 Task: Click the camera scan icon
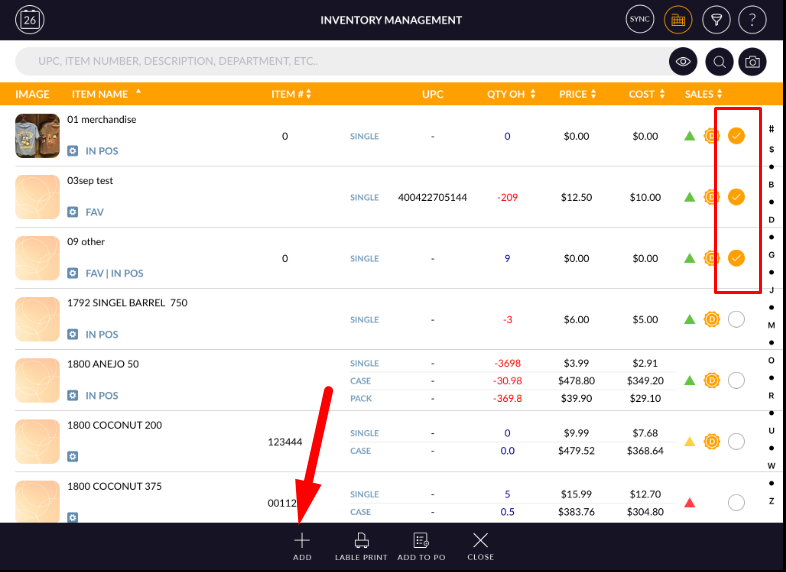tap(752, 62)
